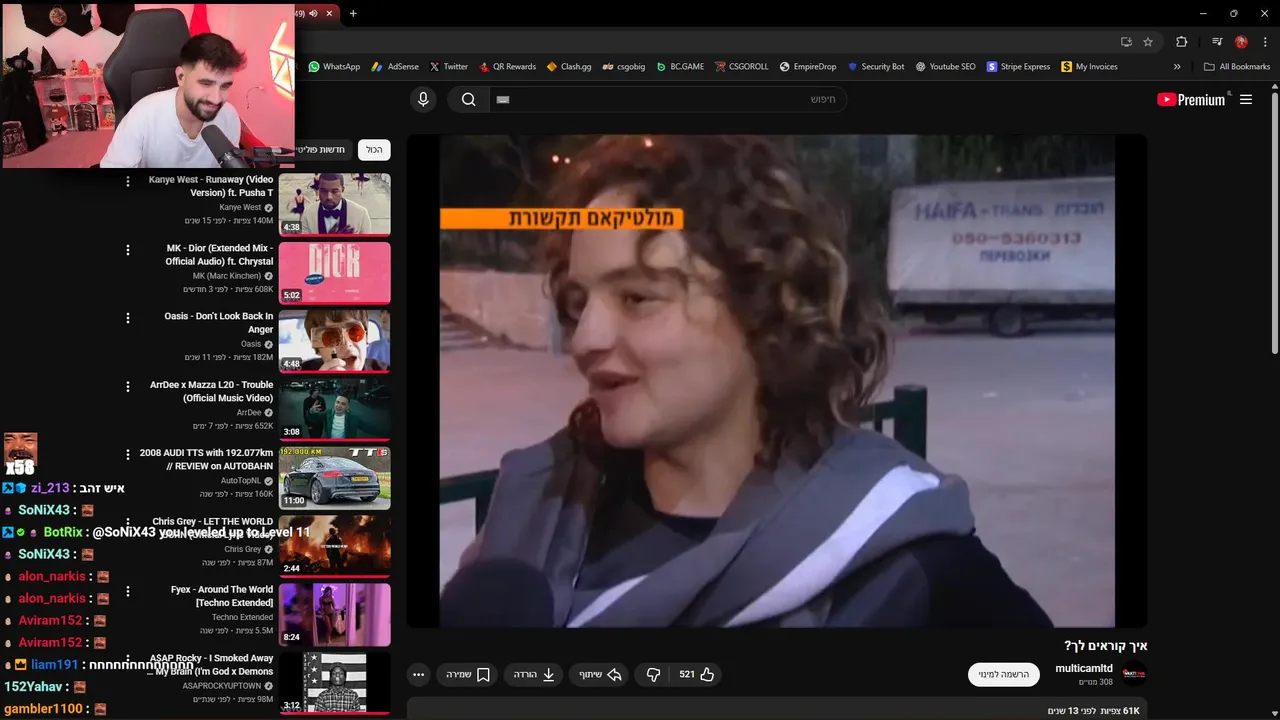Open the Chrome three-dot menu

[1266, 42]
